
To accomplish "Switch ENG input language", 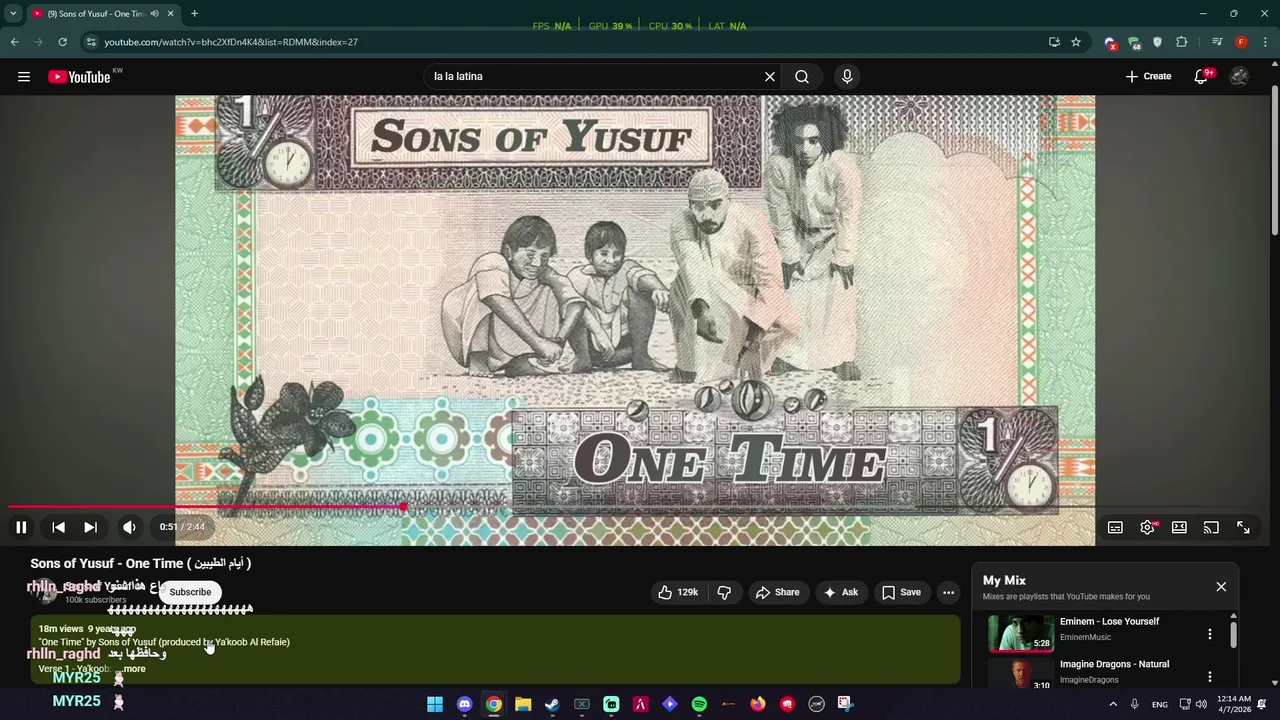I will pos(1159,704).
